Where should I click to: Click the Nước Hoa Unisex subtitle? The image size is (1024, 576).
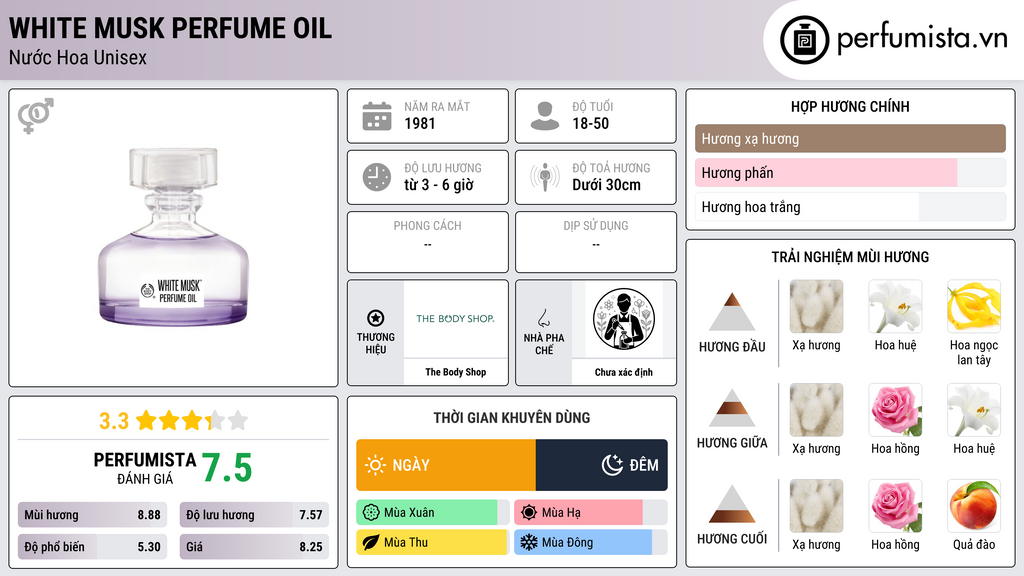[78, 57]
